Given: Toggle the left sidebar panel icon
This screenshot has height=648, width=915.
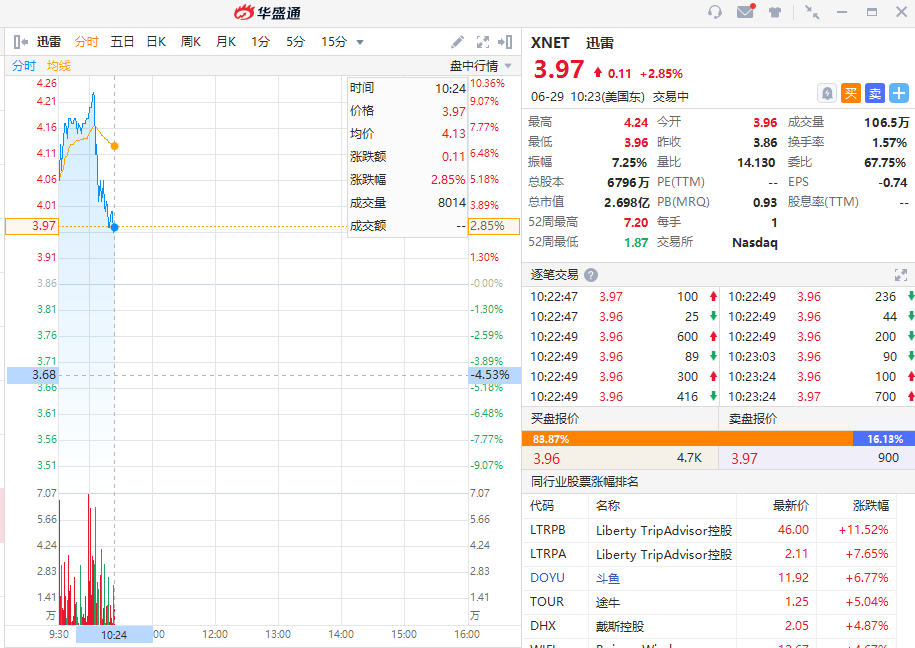Looking at the screenshot, I should click(20, 42).
